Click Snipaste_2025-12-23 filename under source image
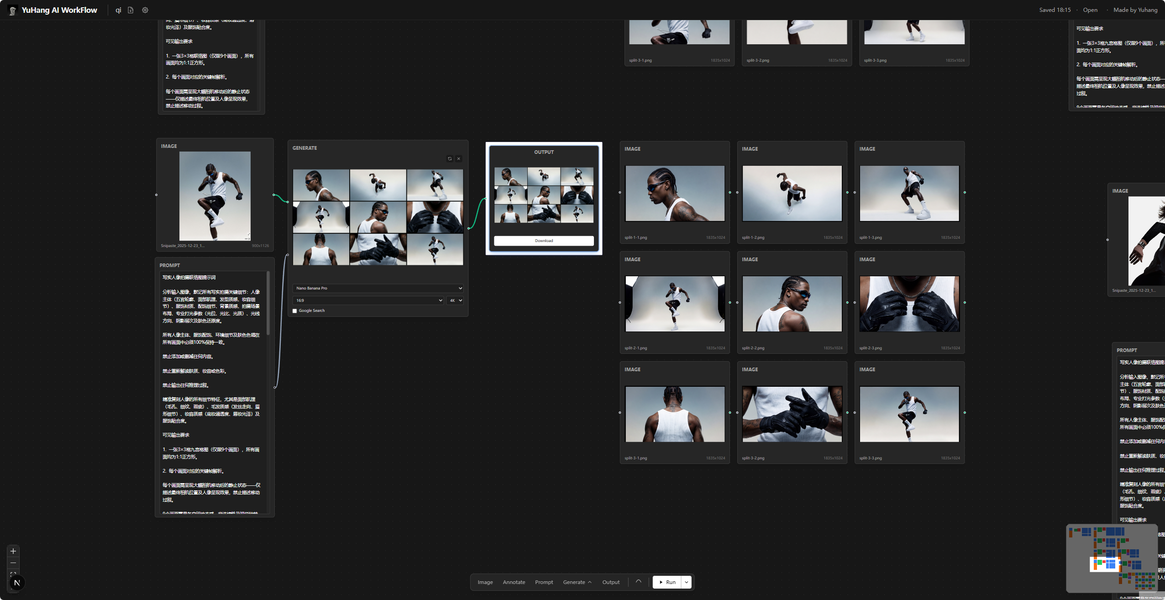The height and width of the screenshot is (600, 1165). point(183,245)
